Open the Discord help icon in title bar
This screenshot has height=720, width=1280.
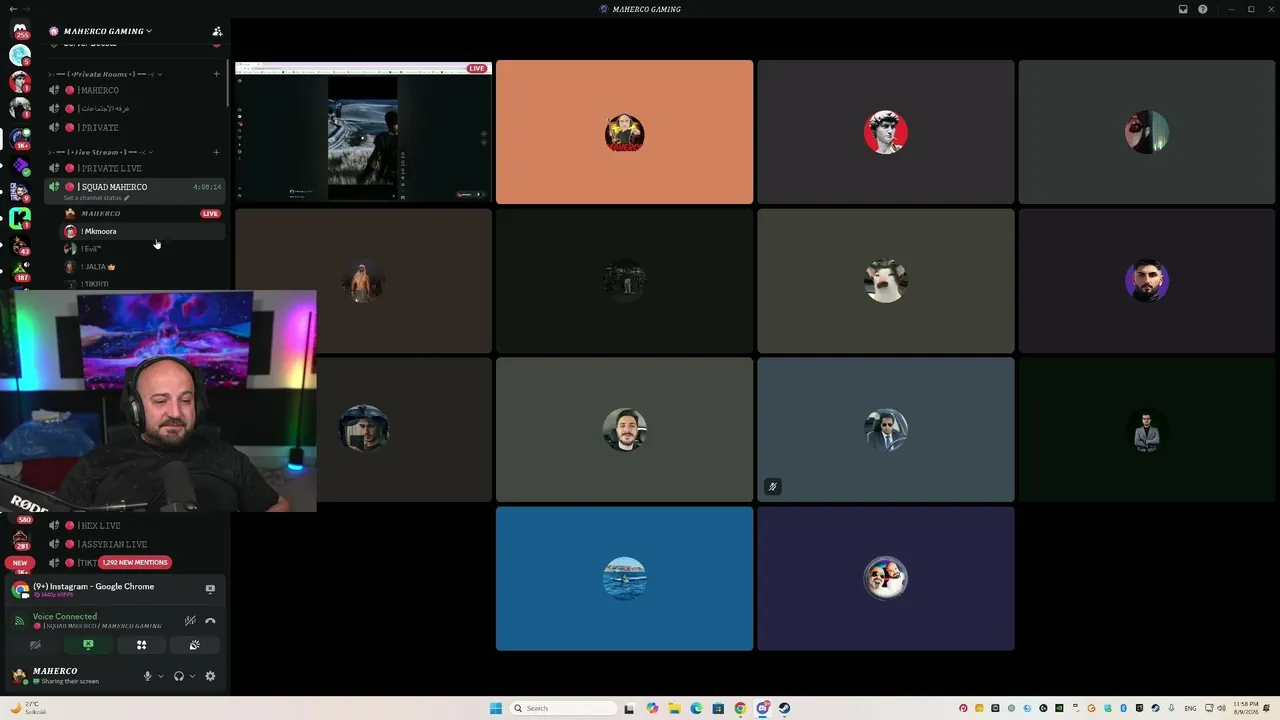(x=1203, y=9)
